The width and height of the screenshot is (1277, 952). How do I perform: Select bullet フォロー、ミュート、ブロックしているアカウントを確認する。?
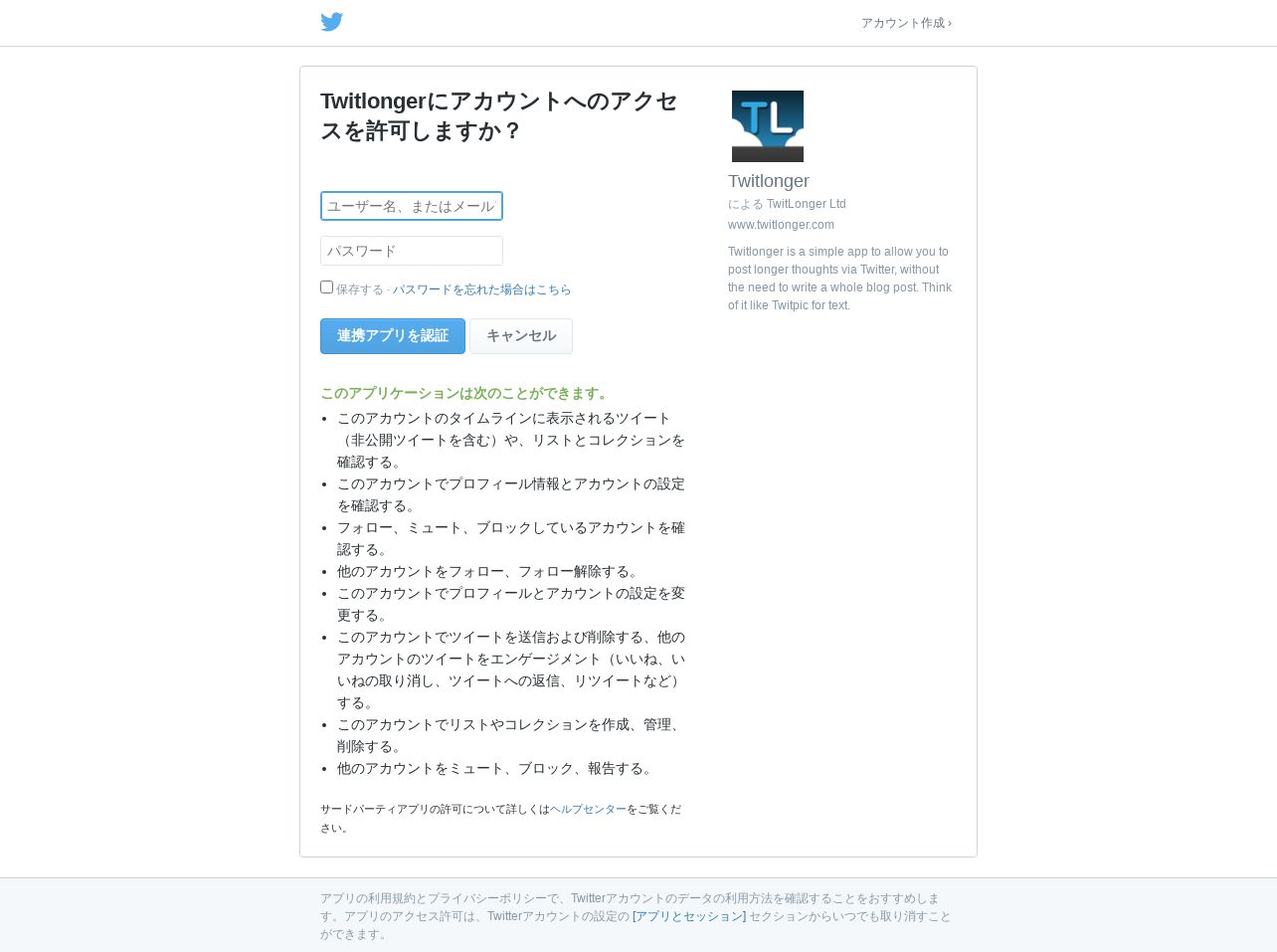pyautogui.click(x=511, y=538)
